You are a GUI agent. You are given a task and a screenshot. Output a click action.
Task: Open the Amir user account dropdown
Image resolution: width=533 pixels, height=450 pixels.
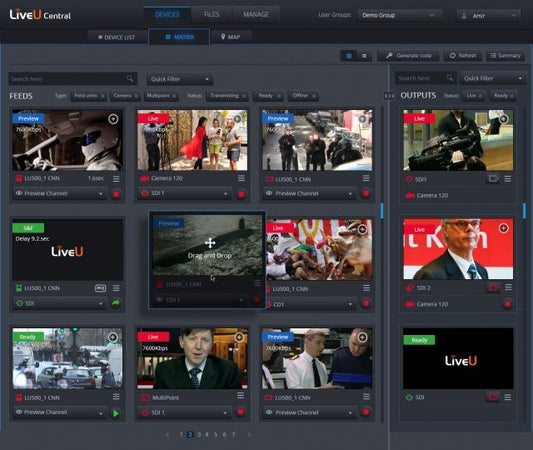(488, 16)
